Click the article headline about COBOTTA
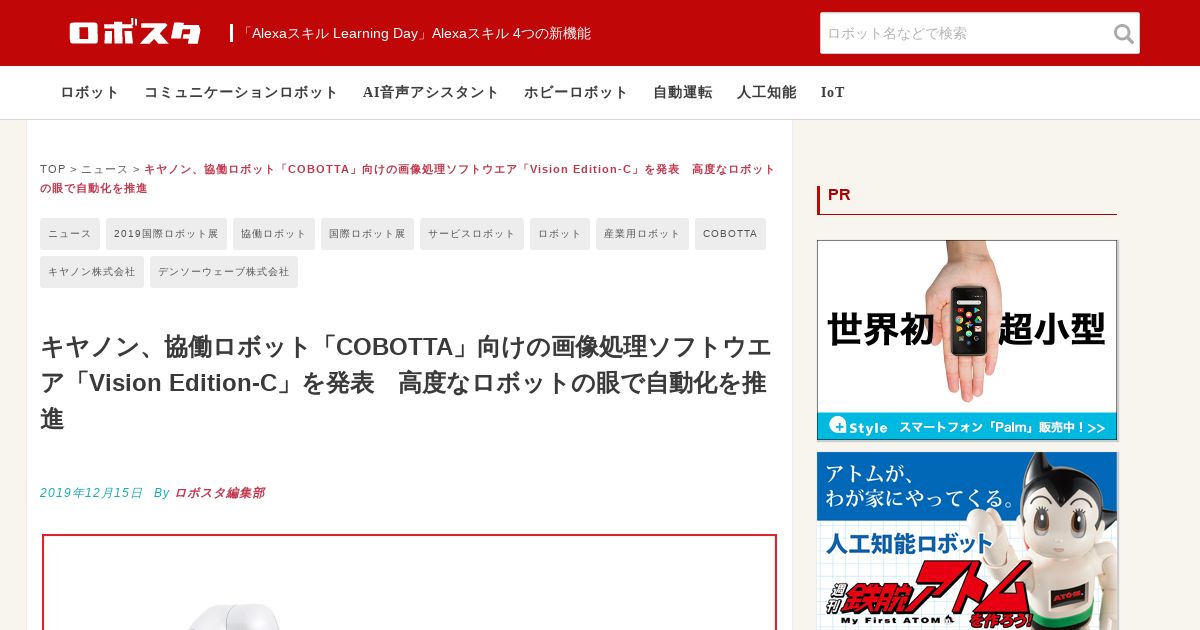 click(x=408, y=383)
